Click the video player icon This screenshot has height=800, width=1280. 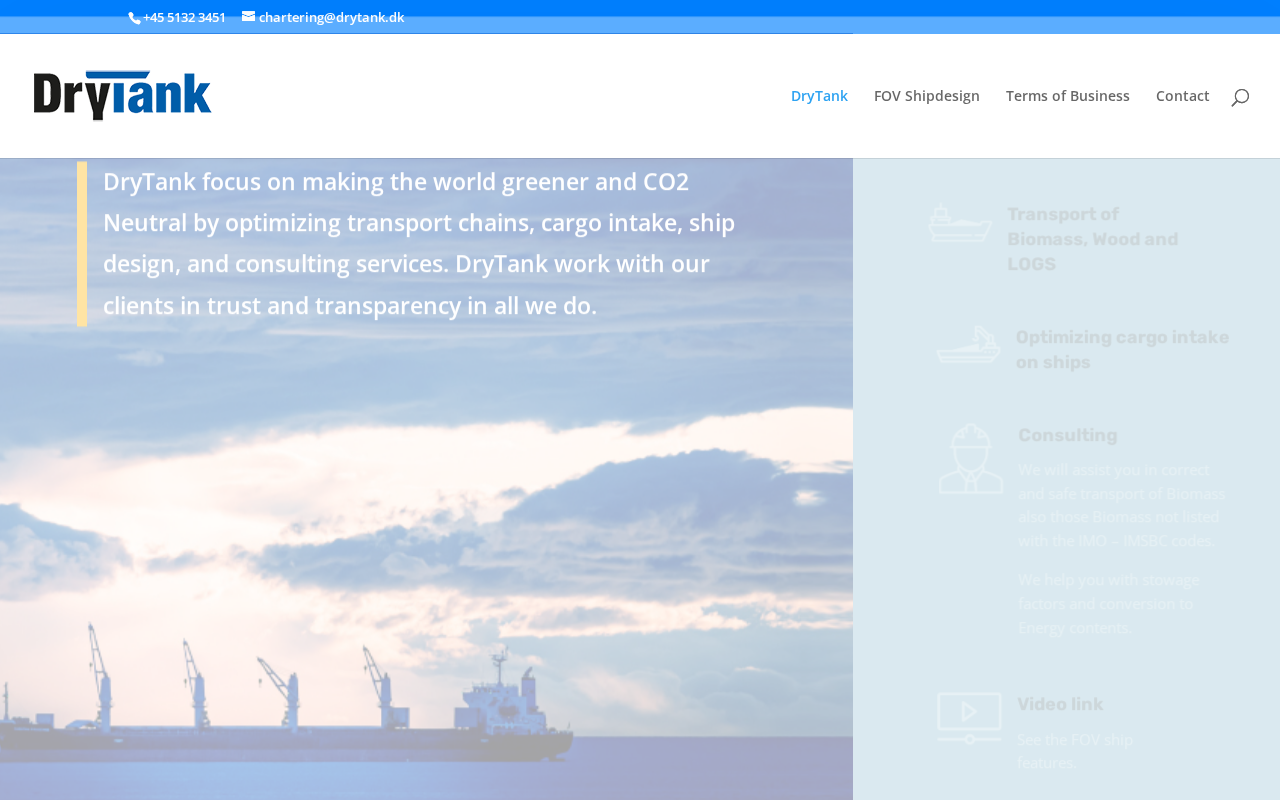[x=969, y=717]
